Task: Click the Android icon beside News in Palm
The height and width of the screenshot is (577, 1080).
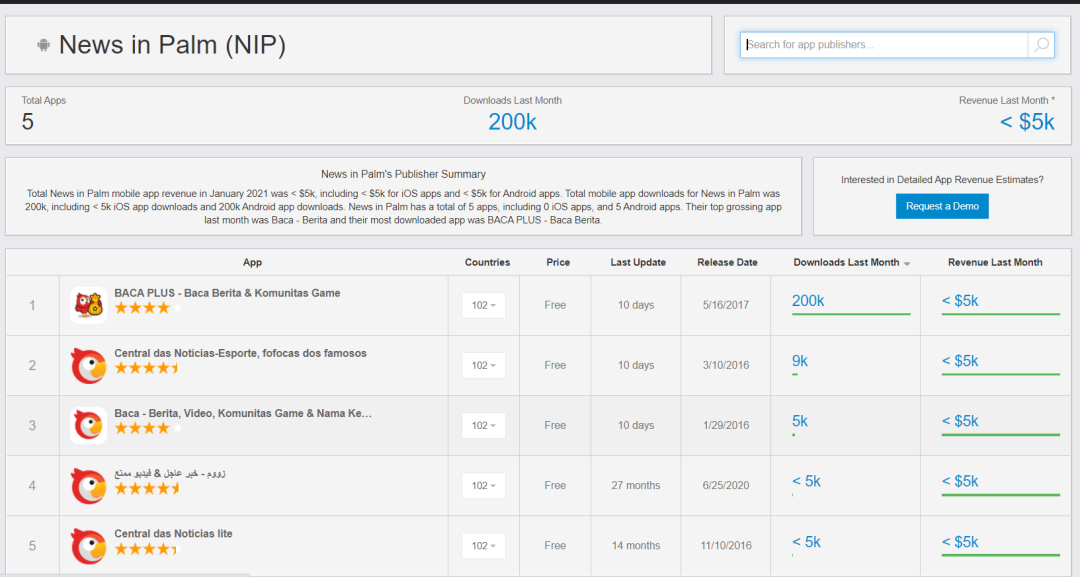Action: click(43, 45)
